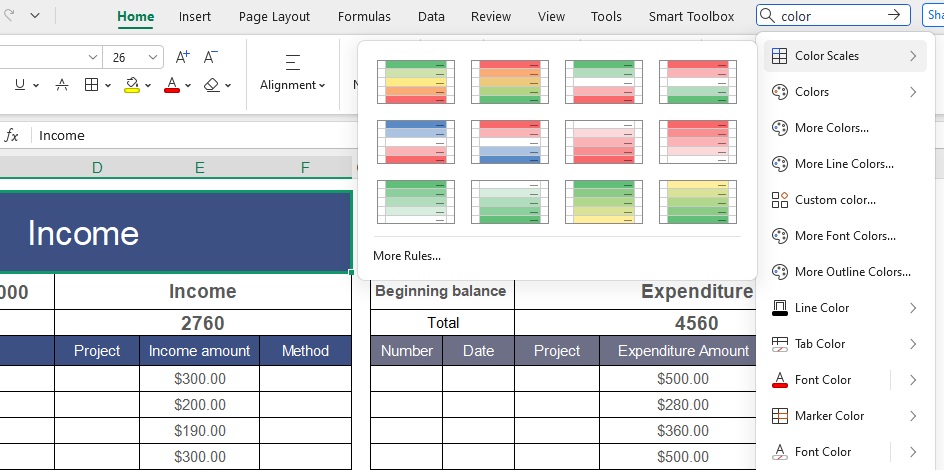Viewport: 944px width, 470px height.
Task: Click the fx insert function icon
Action: pos(11,135)
